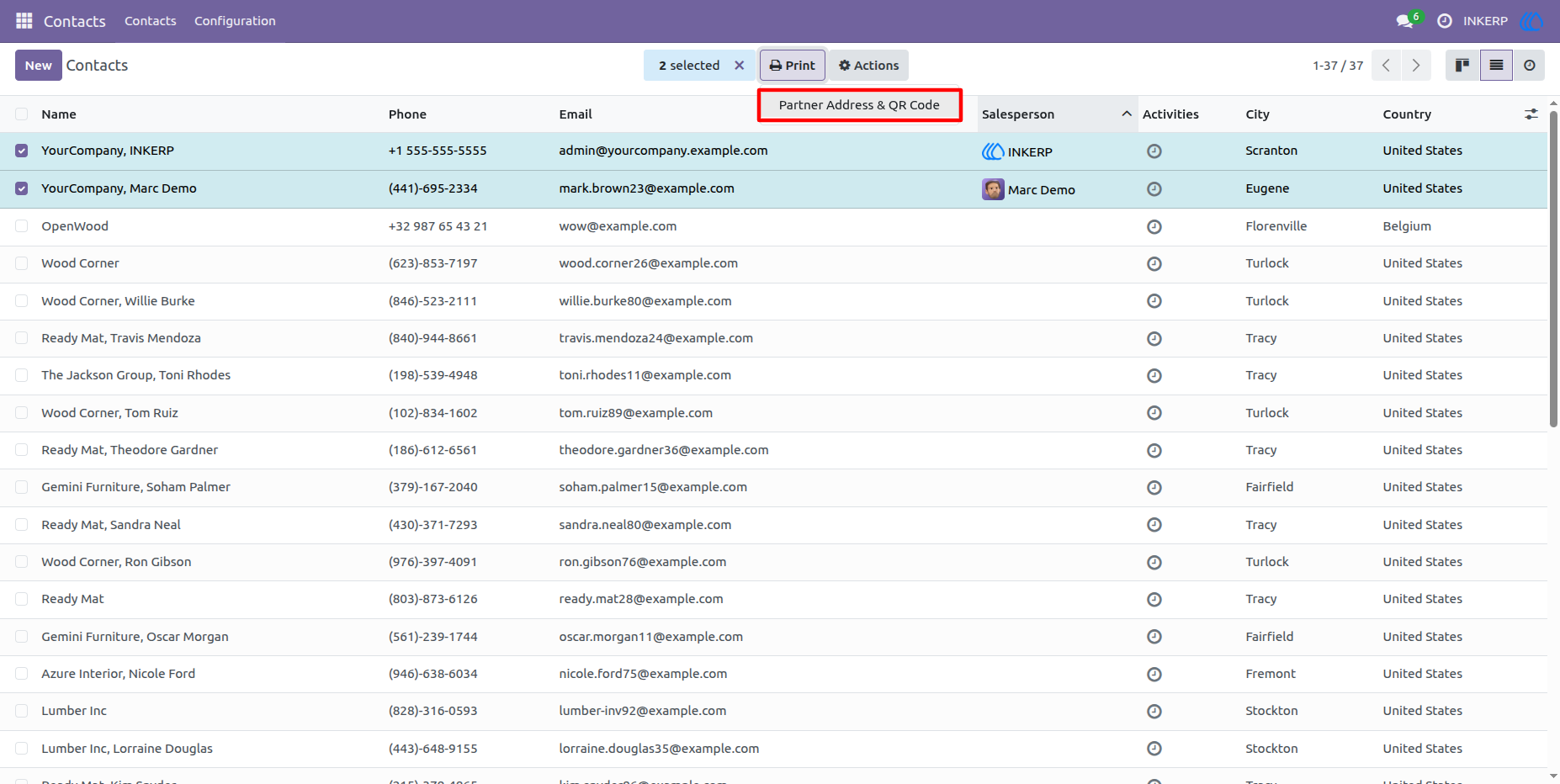Open optional columns adjust icon
Viewport: 1560px width, 784px height.
tap(1531, 114)
